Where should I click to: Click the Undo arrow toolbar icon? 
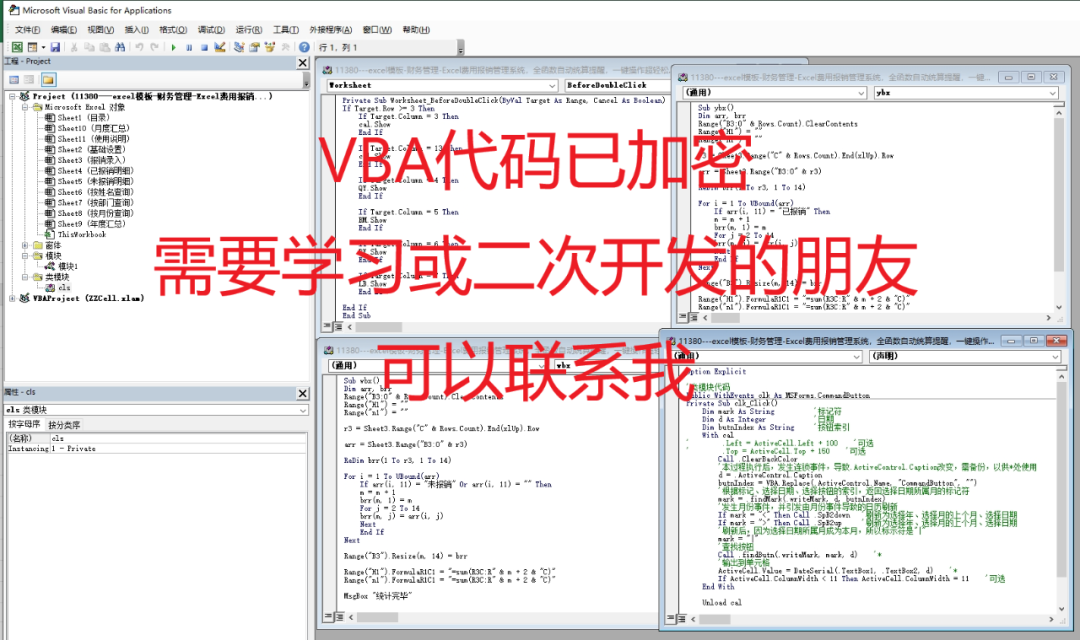(x=139, y=48)
